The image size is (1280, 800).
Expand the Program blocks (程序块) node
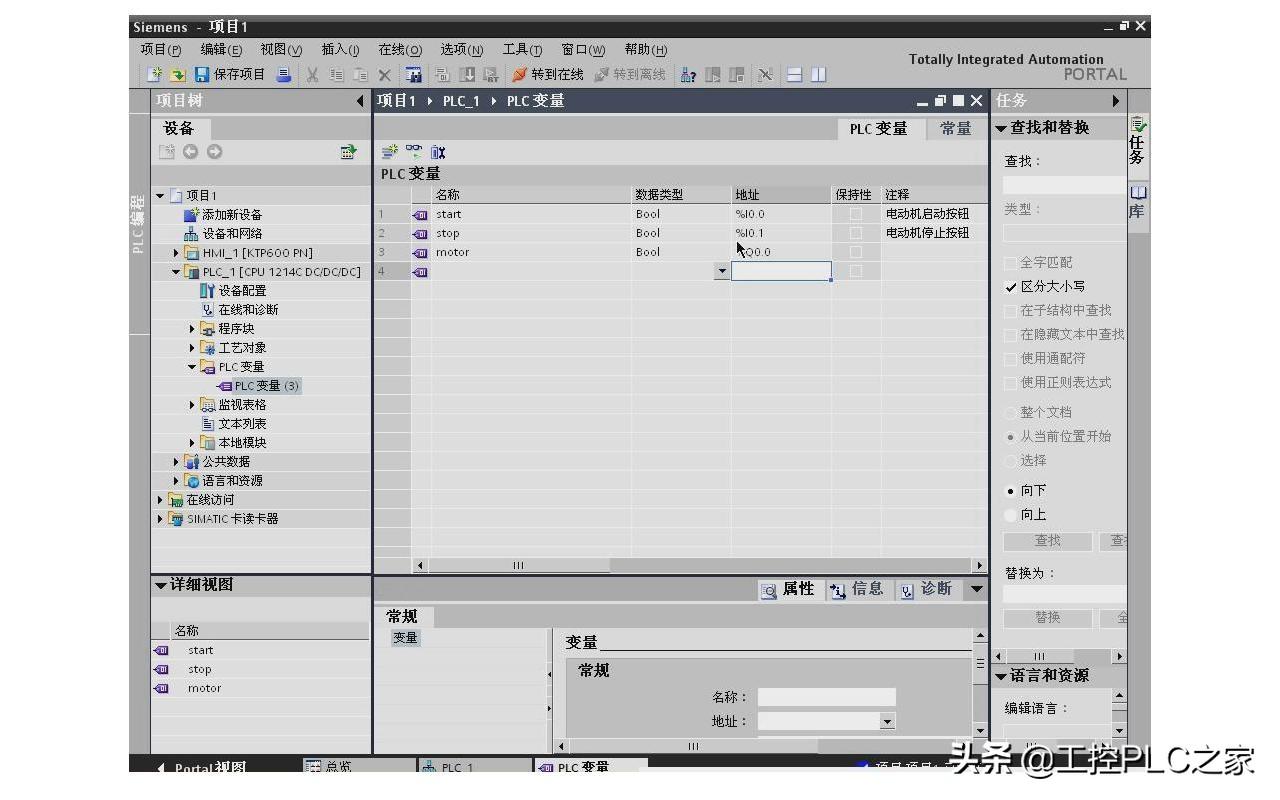[192, 329]
